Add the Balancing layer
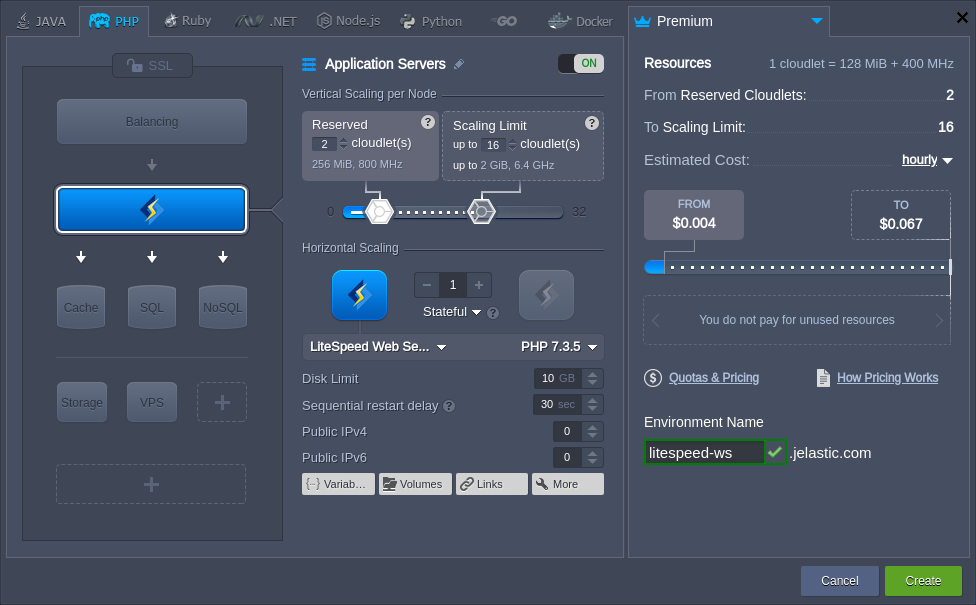The height and width of the screenshot is (605, 976). [152, 121]
